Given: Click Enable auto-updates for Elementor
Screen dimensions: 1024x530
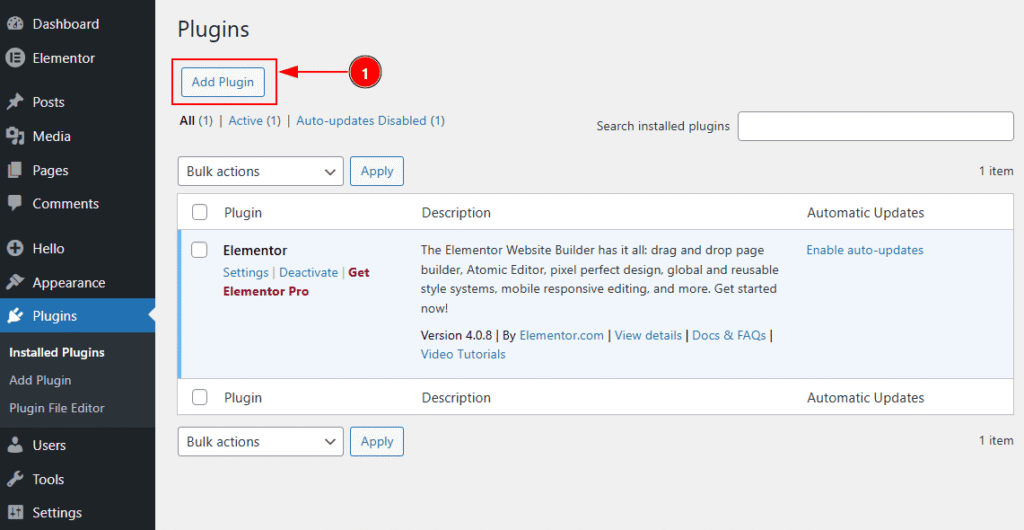Looking at the screenshot, I should point(865,250).
